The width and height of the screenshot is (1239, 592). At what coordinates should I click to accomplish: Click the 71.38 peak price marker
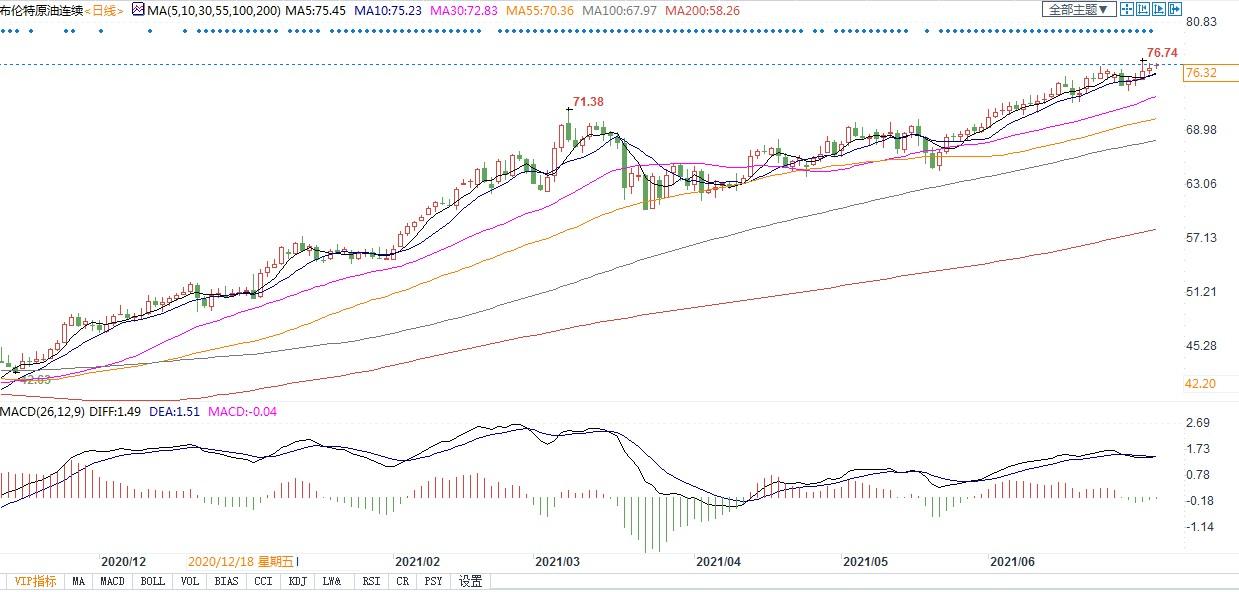pyautogui.click(x=587, y=101)
